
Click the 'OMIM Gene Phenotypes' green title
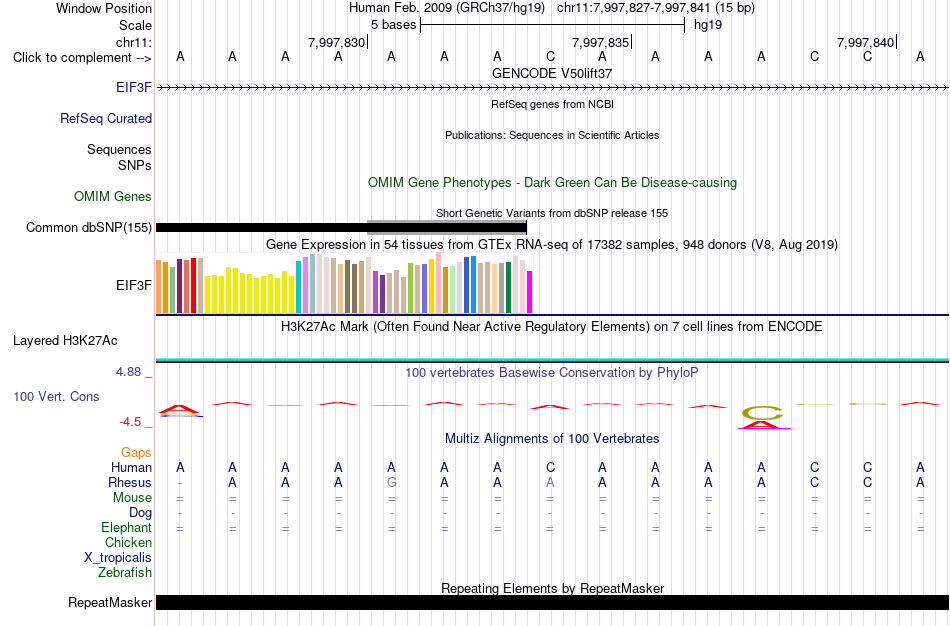pos(552,182)
